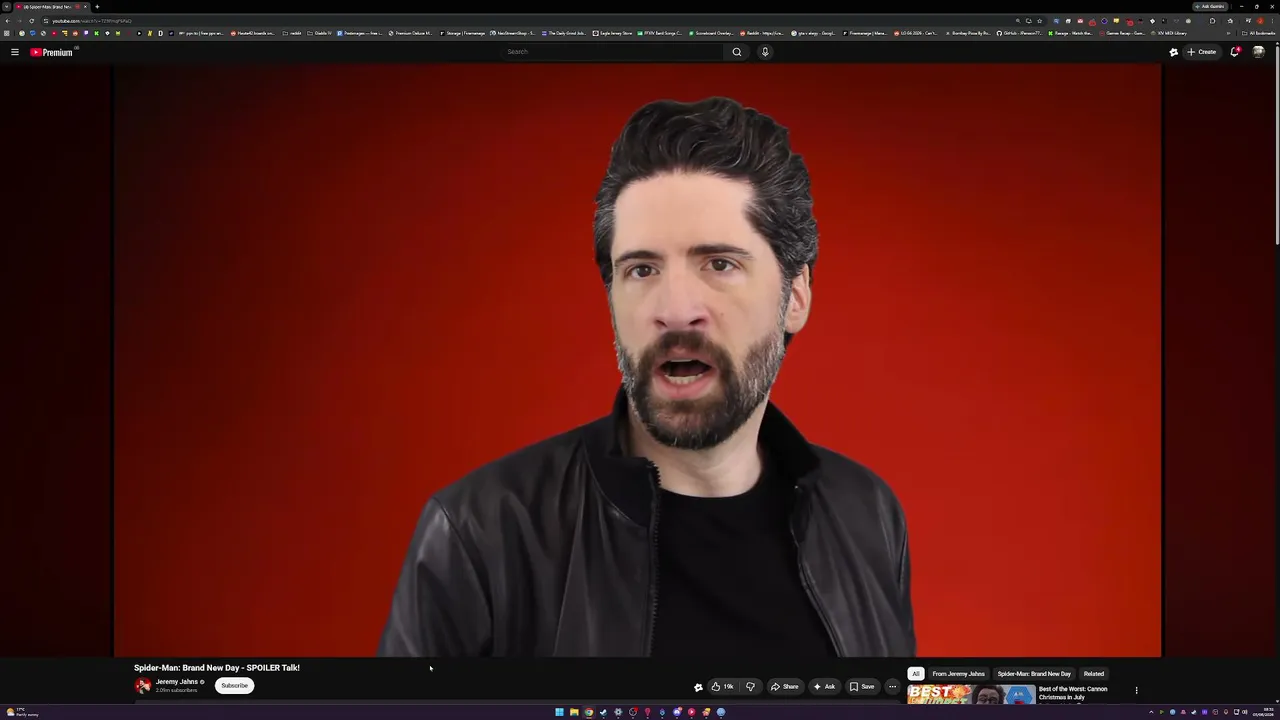The width and height of the screenshot is (1280, 720).
Task: Subscribe to Jeremy Jahns channel
Action: [234, 686]
